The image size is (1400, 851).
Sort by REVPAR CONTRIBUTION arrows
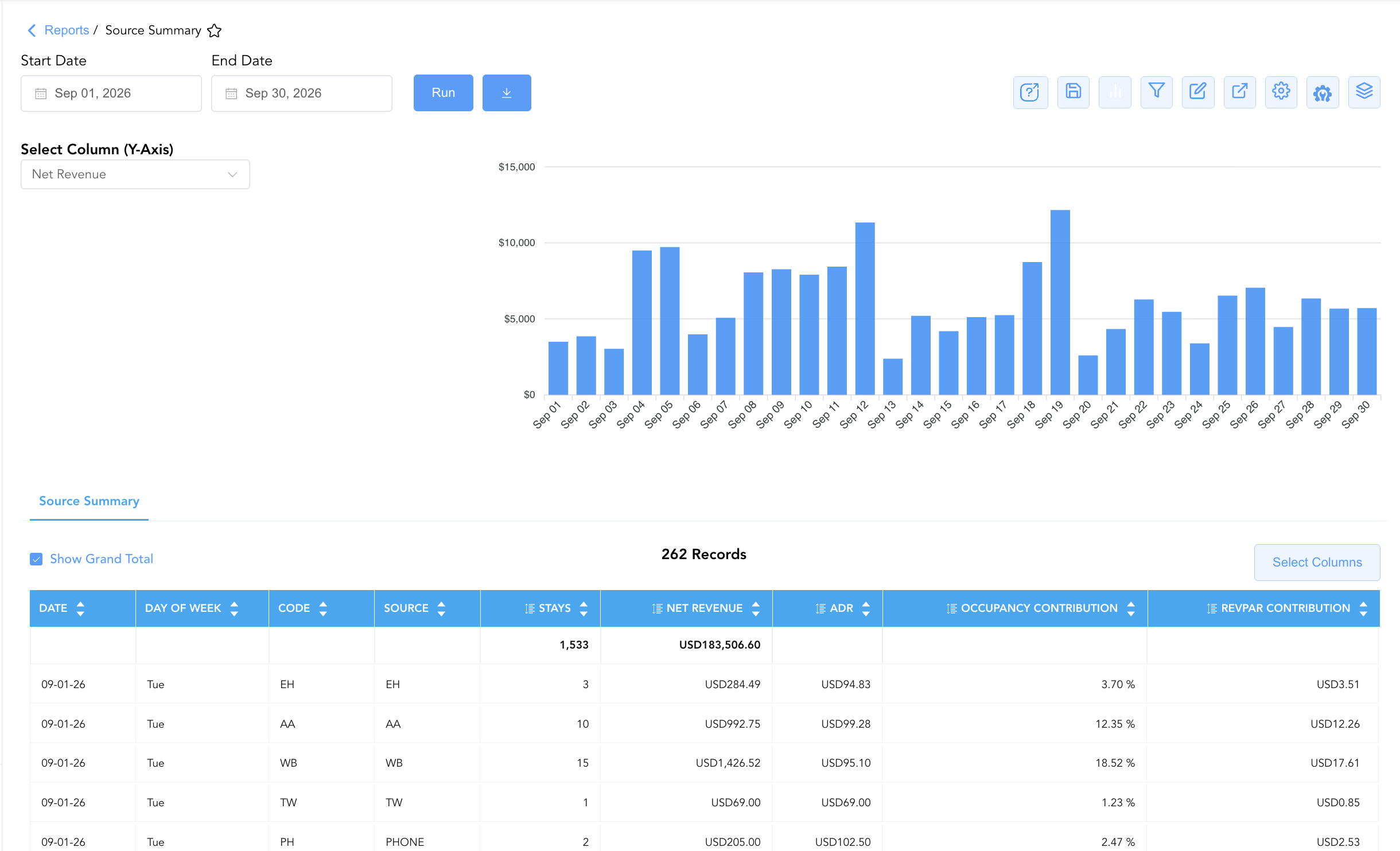coord(1363,608)
